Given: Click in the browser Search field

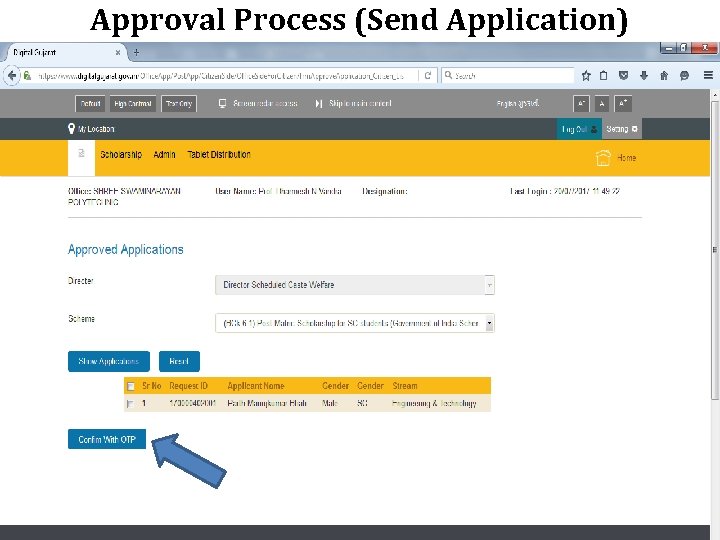Looking at the screenshot, I should 508,75.
